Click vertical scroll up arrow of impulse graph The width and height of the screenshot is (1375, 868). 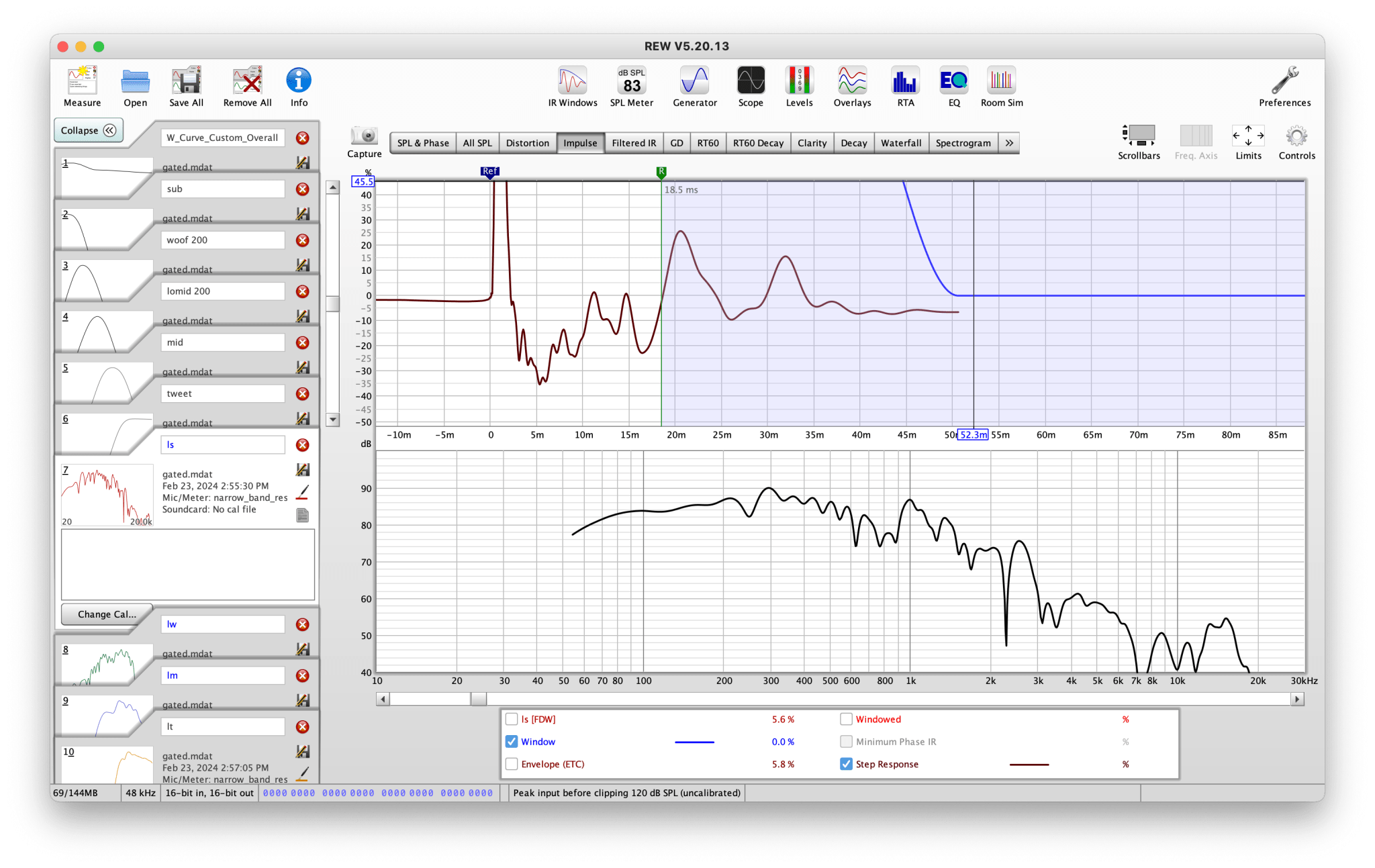point(333,188)
